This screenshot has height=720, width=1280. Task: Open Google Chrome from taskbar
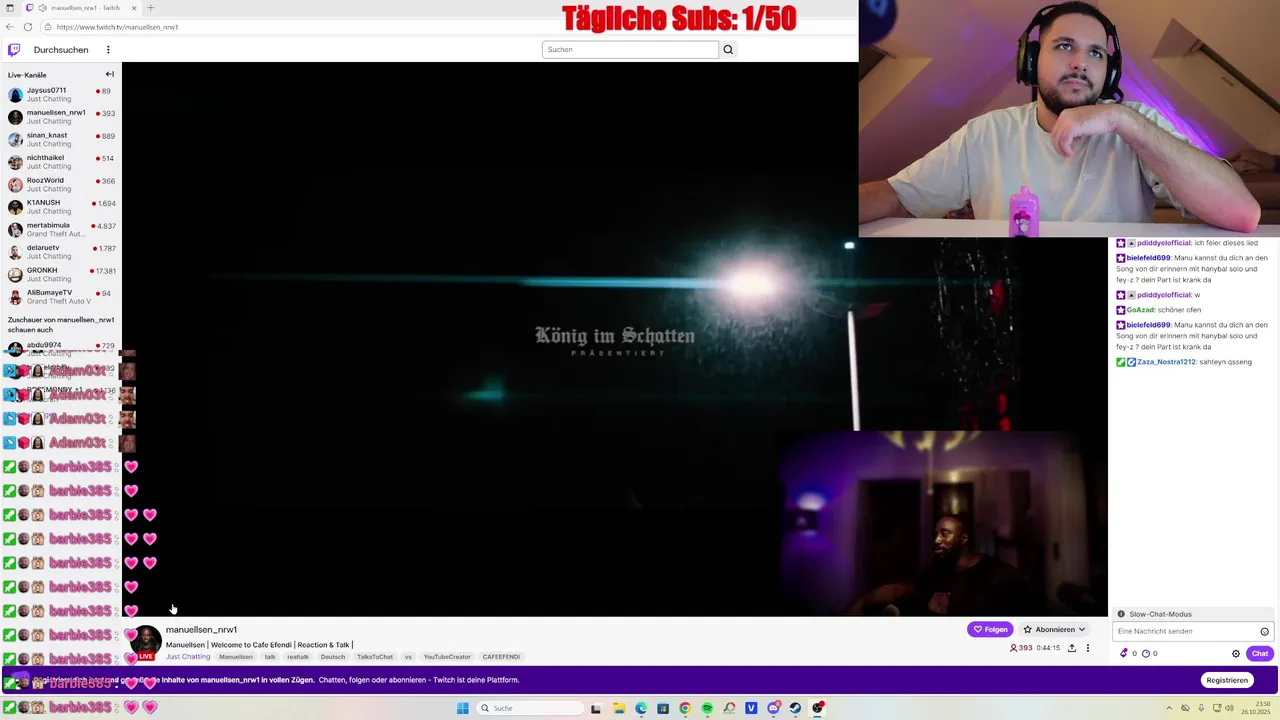click(x=685, y=708)
